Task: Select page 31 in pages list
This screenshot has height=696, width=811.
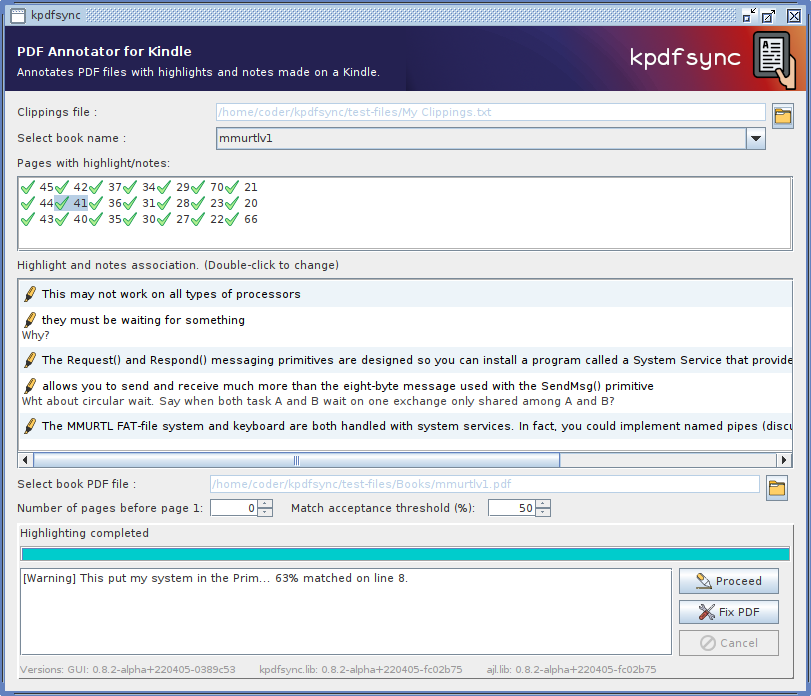Action: click(140, 203)
